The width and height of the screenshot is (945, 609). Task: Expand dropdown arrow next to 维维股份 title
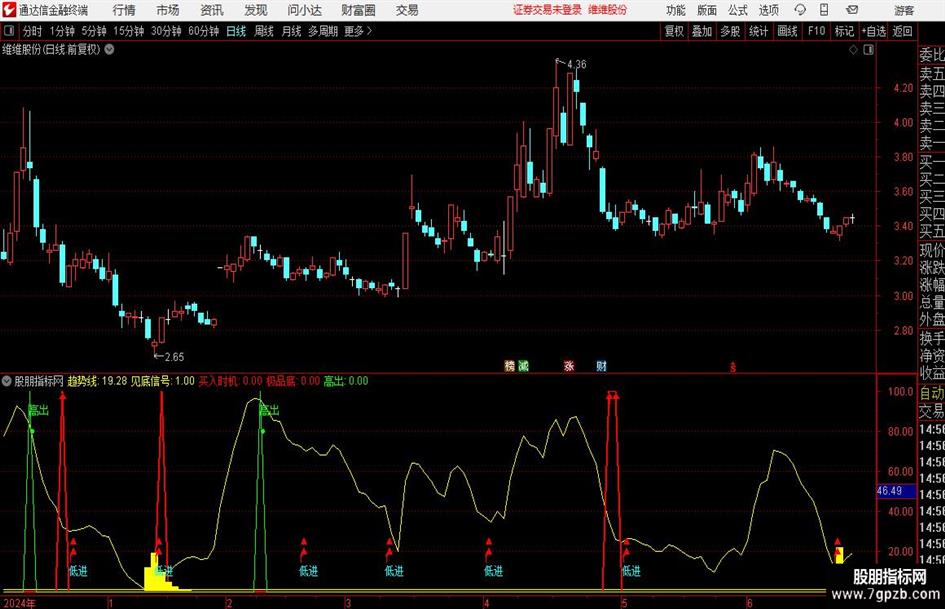[x=110, y=50]
